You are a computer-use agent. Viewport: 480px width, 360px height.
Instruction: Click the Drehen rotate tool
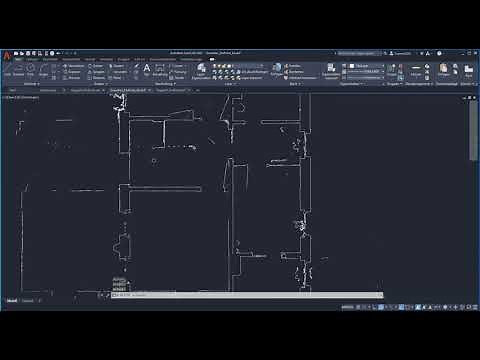tap(96, 66)
